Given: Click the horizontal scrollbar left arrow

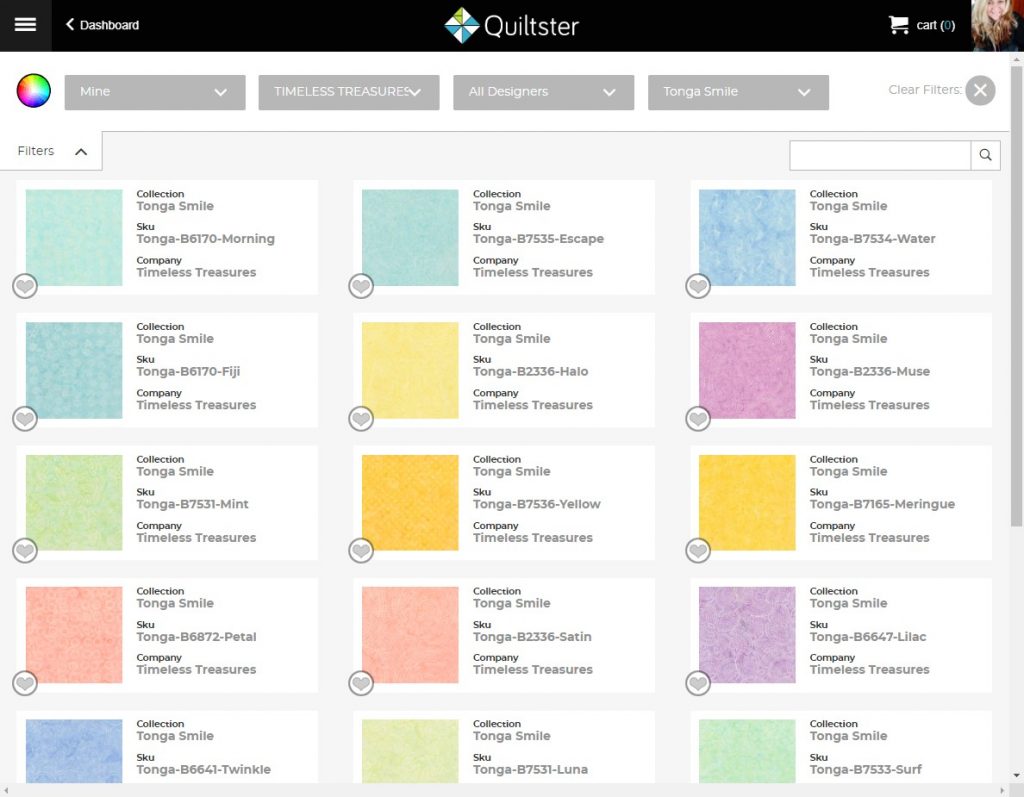Looking at the screenshot, I should [x=7, y=790].
